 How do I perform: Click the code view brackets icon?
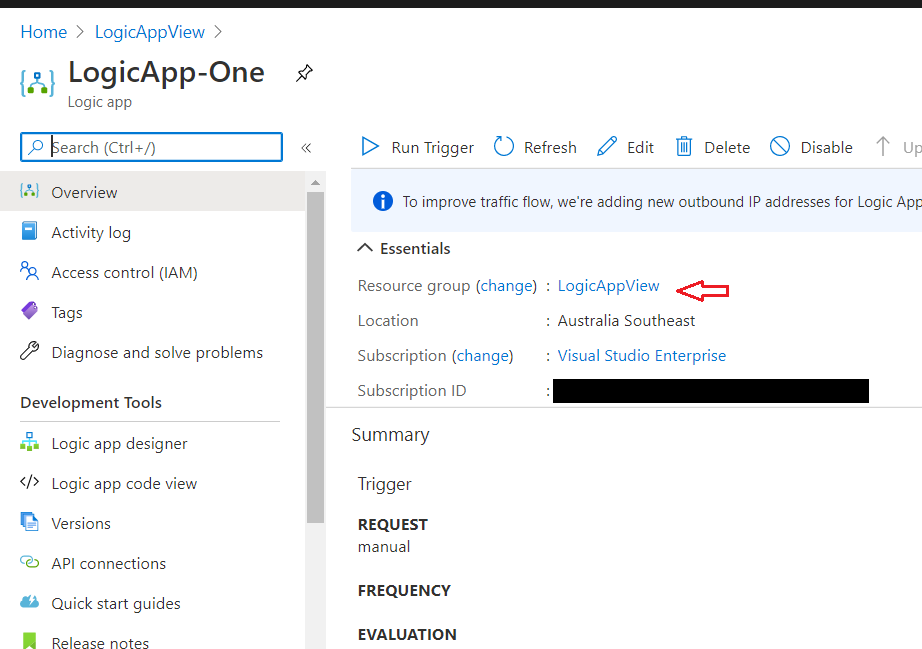29,482
